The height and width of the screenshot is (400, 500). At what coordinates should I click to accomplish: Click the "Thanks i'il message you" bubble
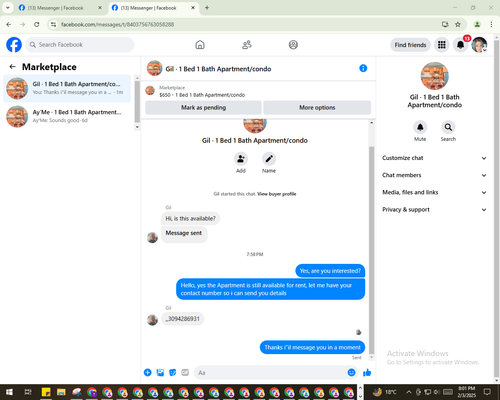coord(312,347)
